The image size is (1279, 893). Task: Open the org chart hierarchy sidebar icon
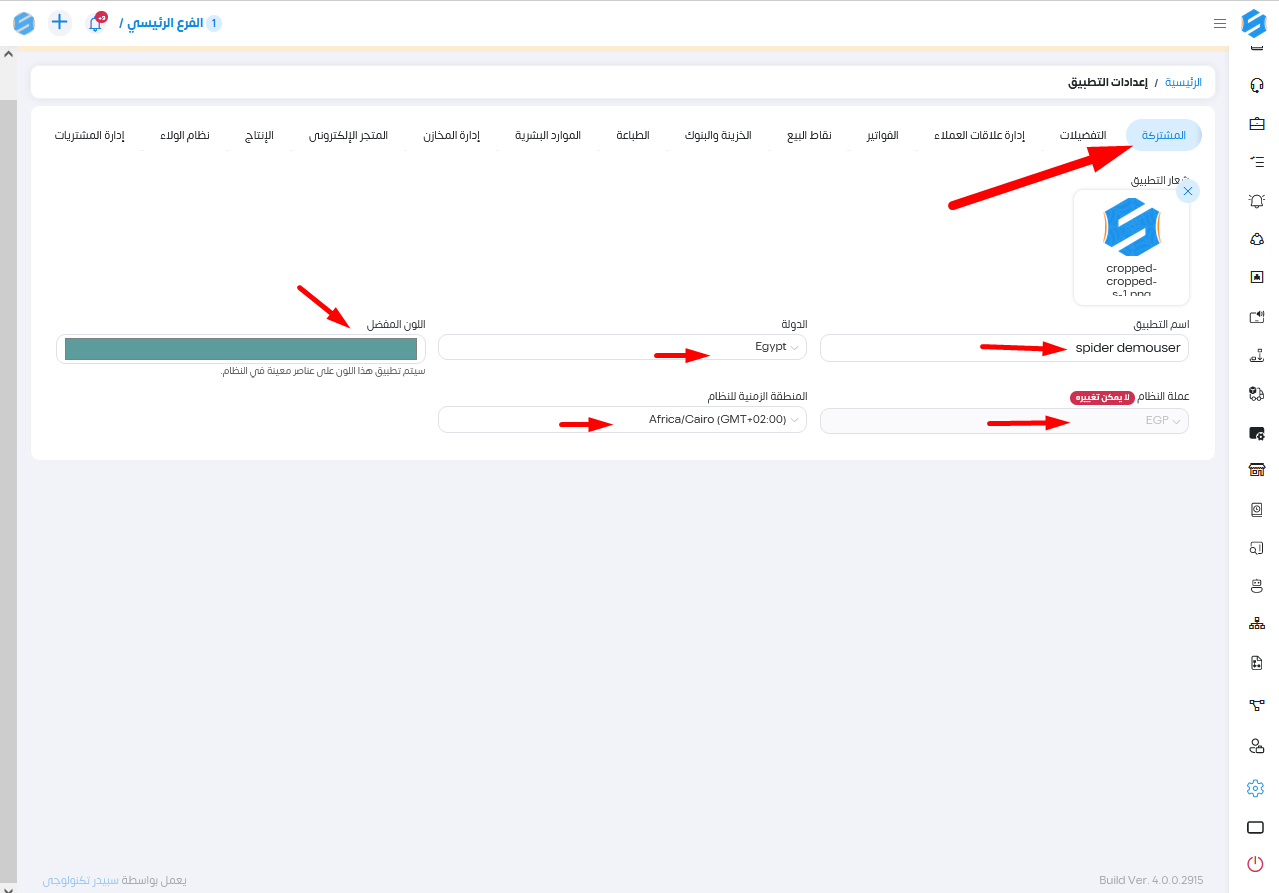coord(1256,624)
